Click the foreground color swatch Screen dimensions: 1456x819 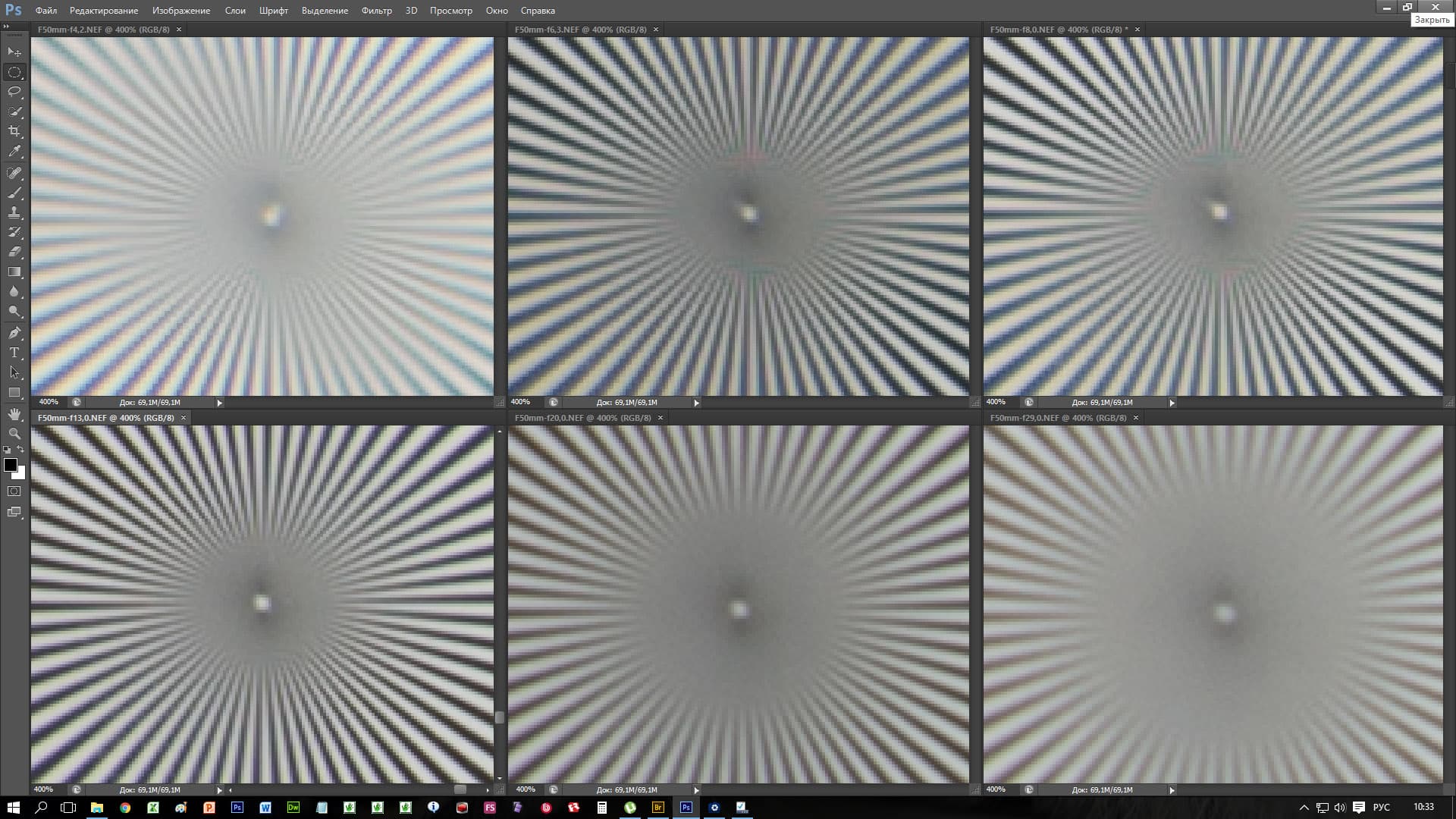(10, 465)
